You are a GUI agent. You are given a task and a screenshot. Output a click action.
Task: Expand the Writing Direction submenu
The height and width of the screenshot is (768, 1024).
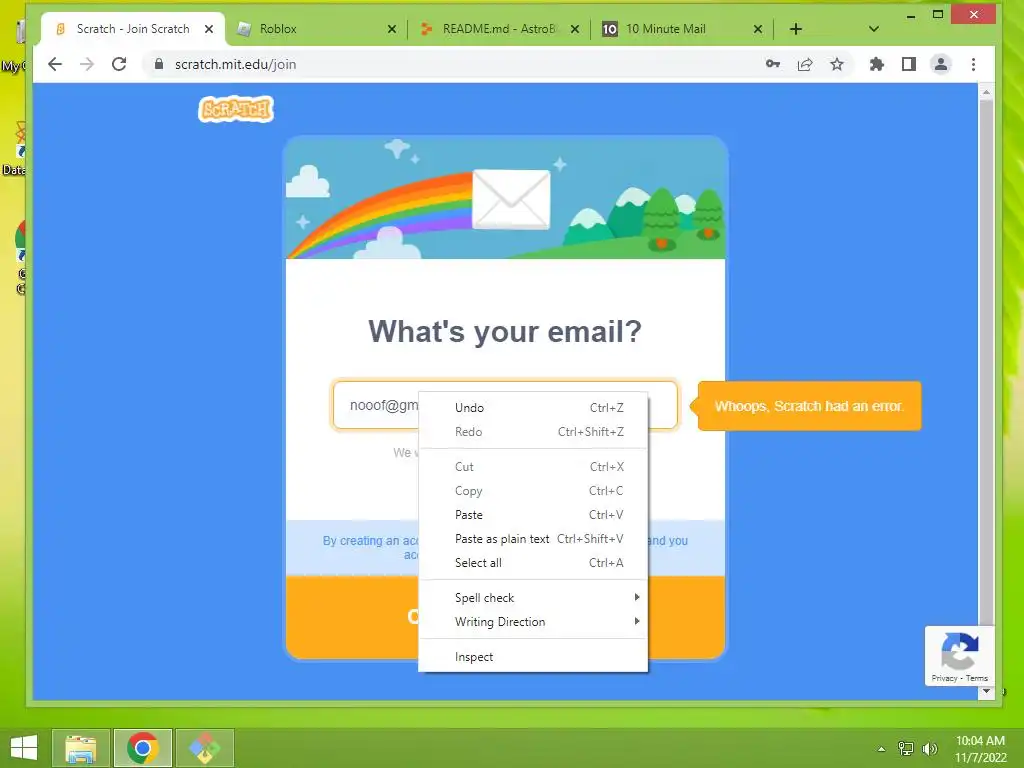tap(533, 622)
